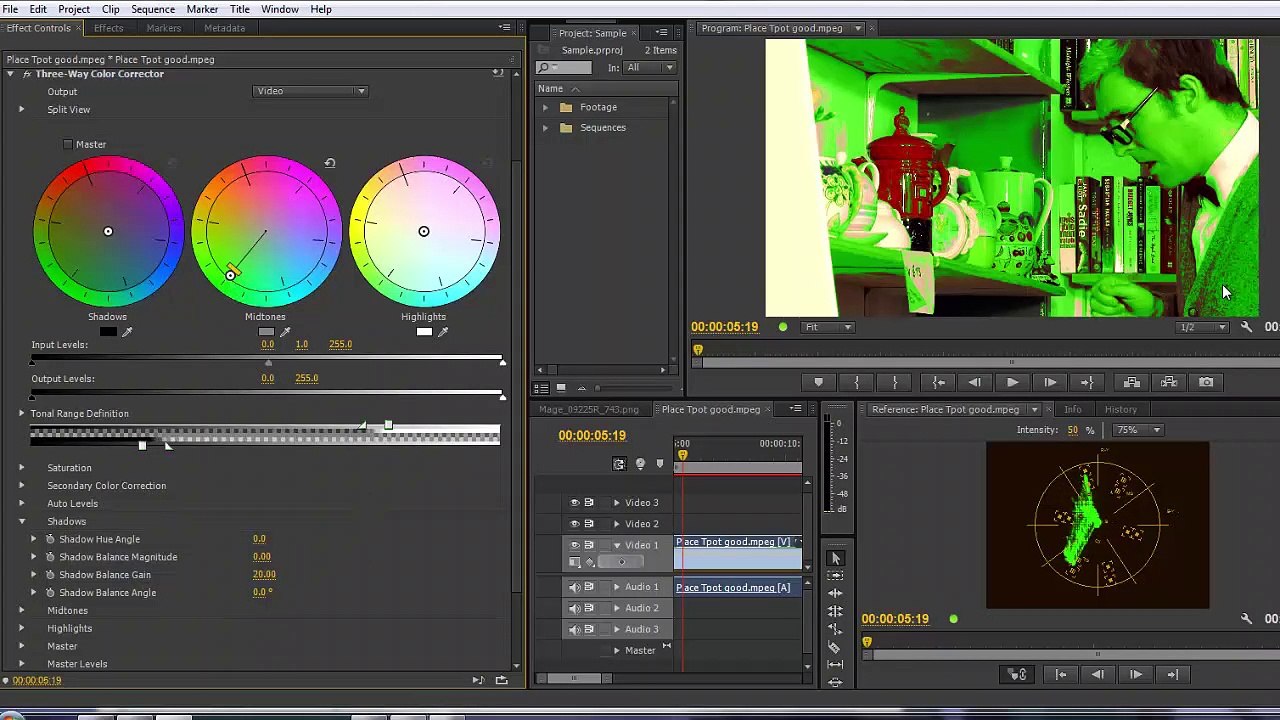Screen dimensions: 1280x720
Task: Enable the Master checkbox
Action: [68, 144]
